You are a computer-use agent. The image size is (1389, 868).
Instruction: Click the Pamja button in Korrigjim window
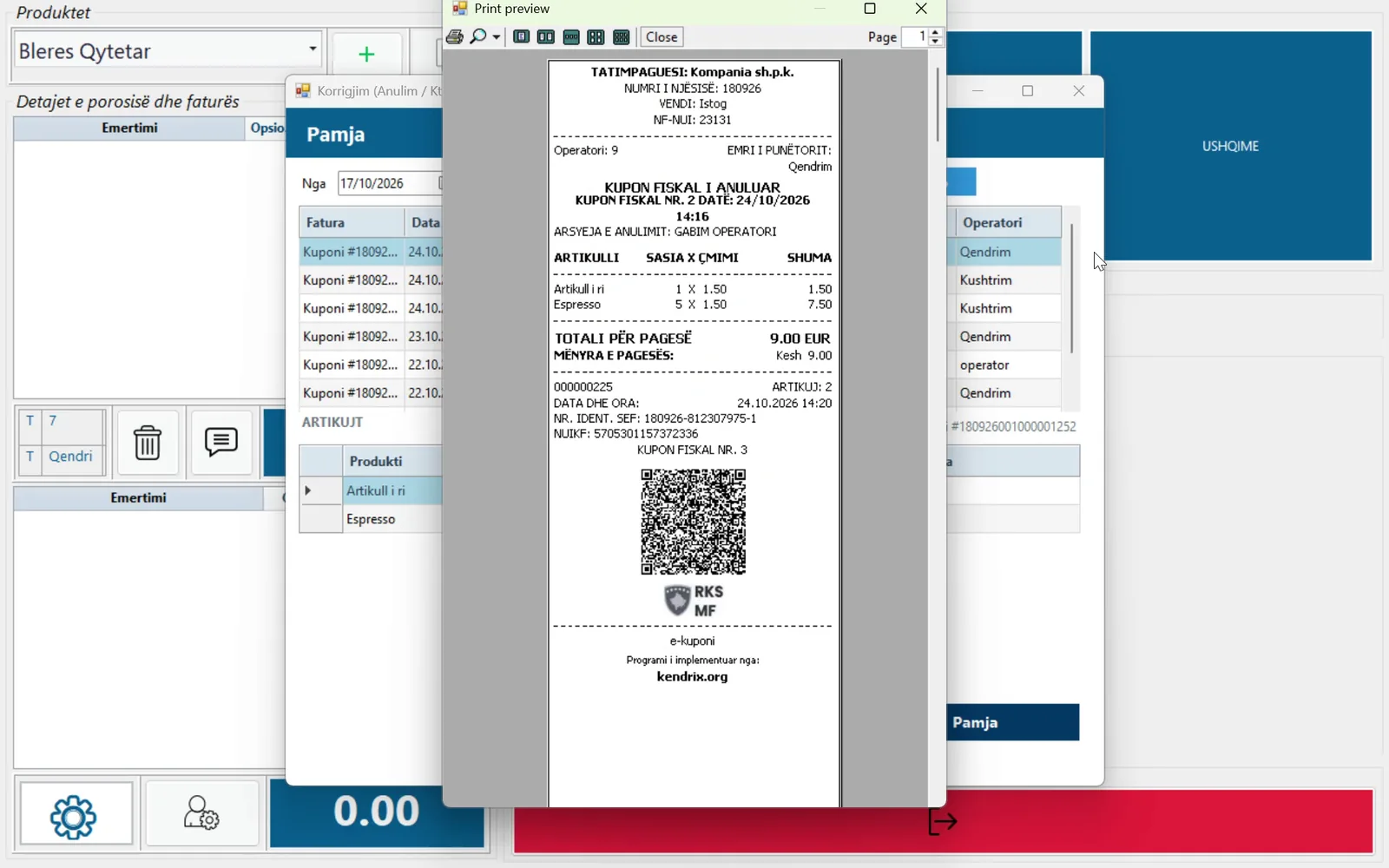click(1012, 722)
